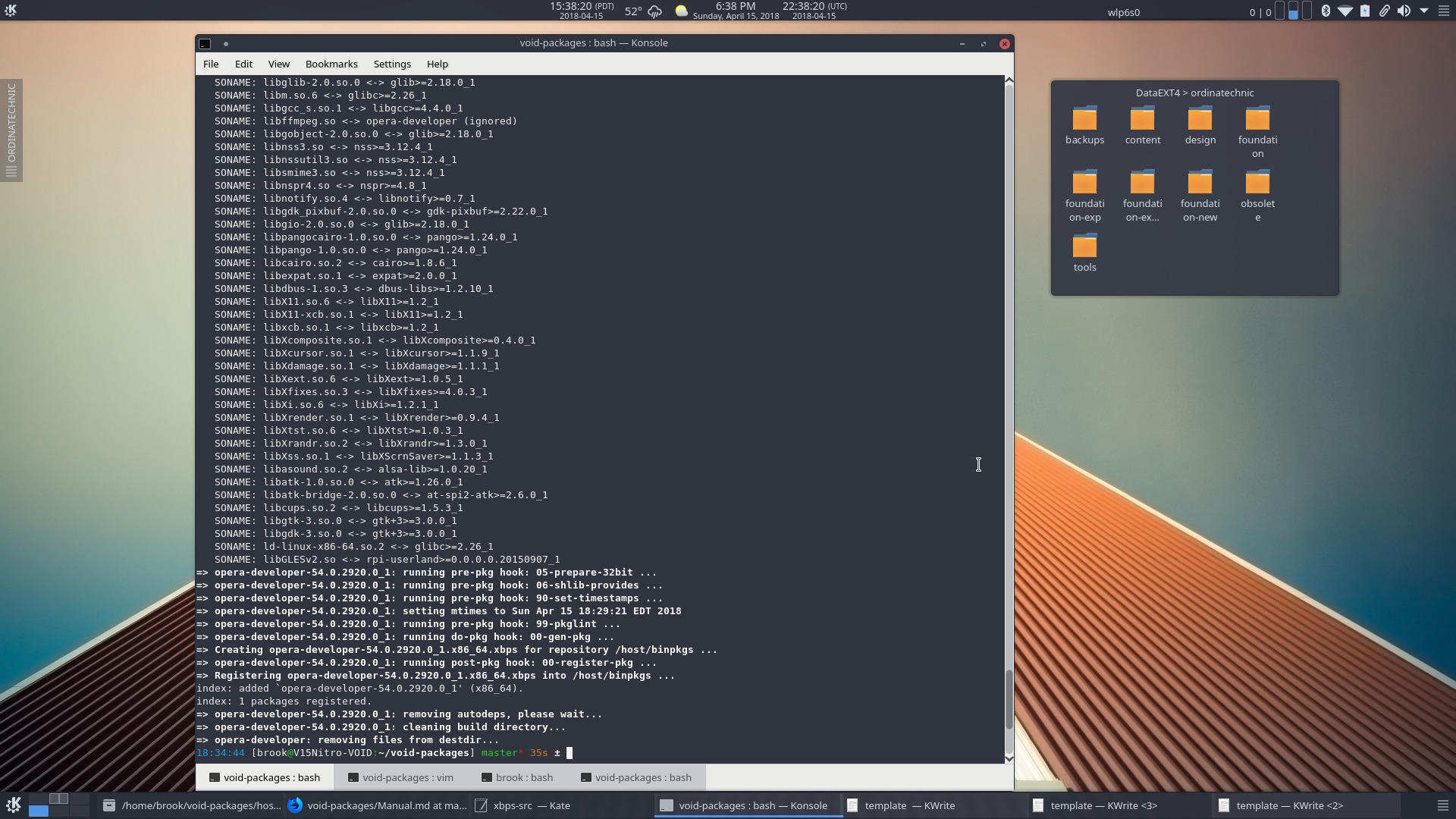Viewport: 1456px width, 819px height.
Task: Click the sun-and-cloud weather icon by the date
Action: [x=682, y=11]
